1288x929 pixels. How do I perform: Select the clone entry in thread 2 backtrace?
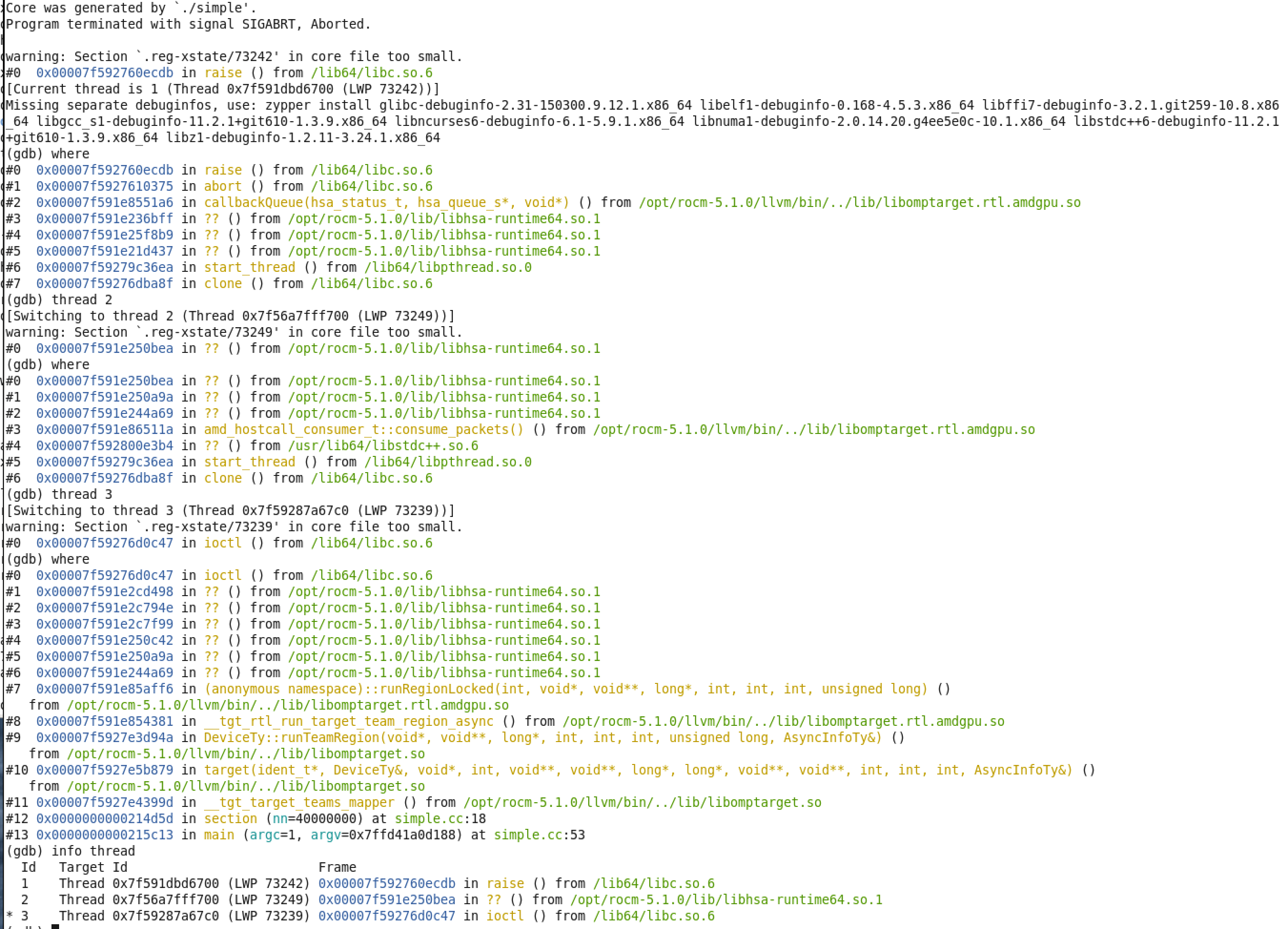coord(223,478)
